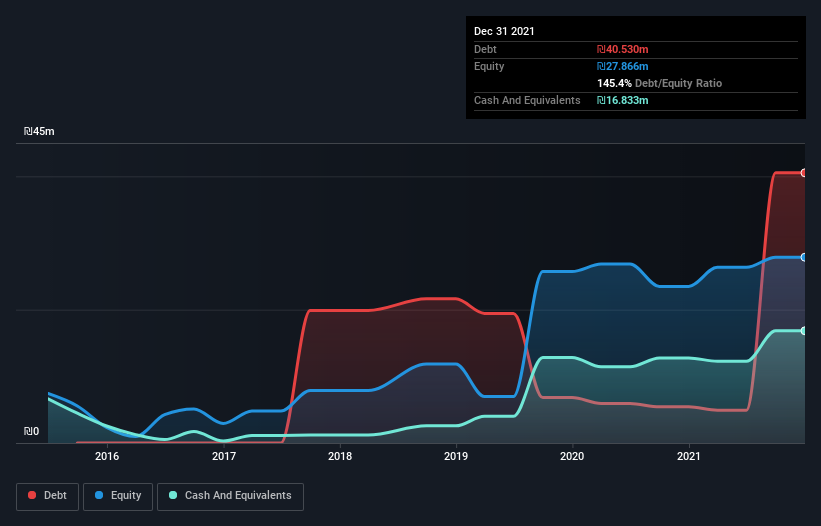Click the 2017 x-axis label
The height and width of the screenshot is (526, 821).
click(x=224, y=456)
